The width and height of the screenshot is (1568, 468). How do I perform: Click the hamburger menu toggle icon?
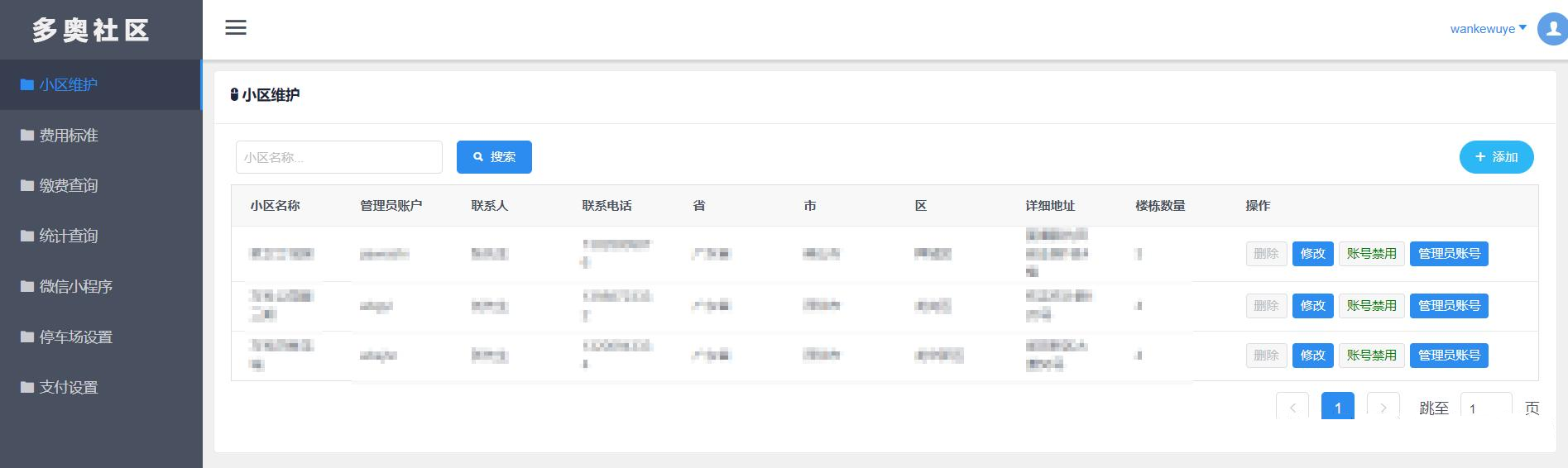tap(236, 27)
